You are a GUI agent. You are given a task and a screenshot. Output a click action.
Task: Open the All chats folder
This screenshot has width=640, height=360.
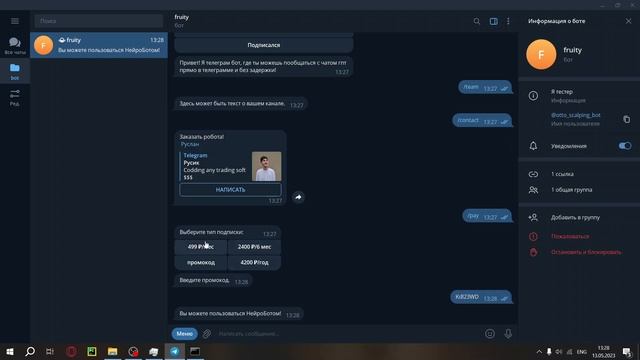click(x=15, y=45)
